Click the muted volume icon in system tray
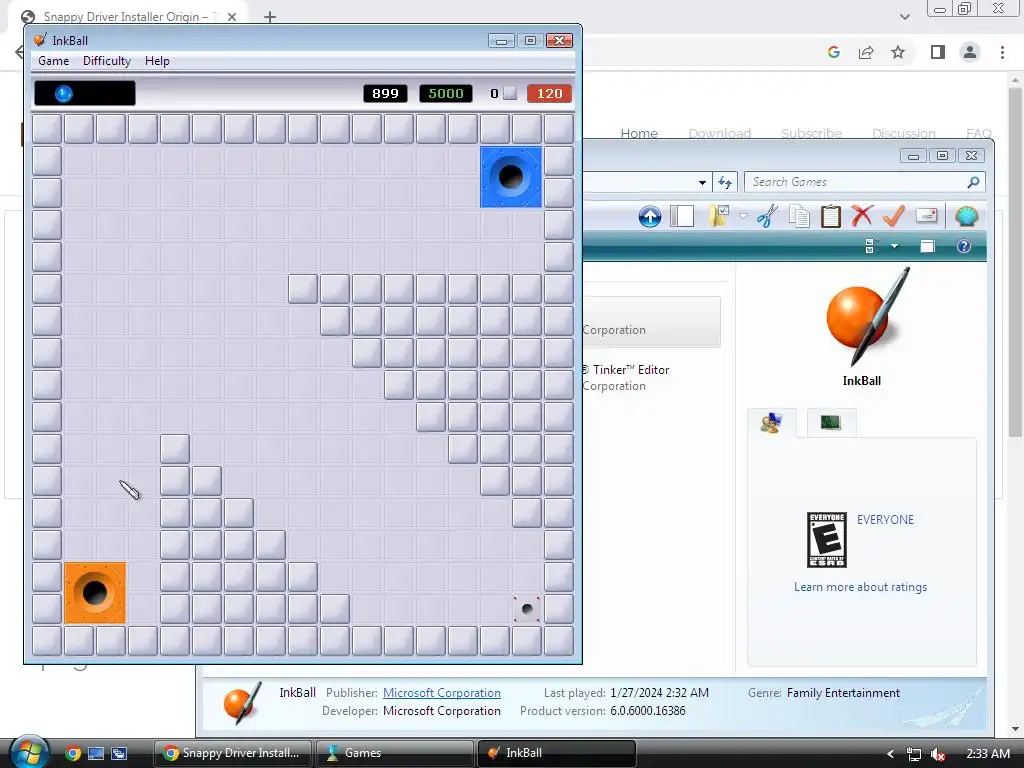The width and height of the screenshot is (1024, 768). [x=938, y=754]
